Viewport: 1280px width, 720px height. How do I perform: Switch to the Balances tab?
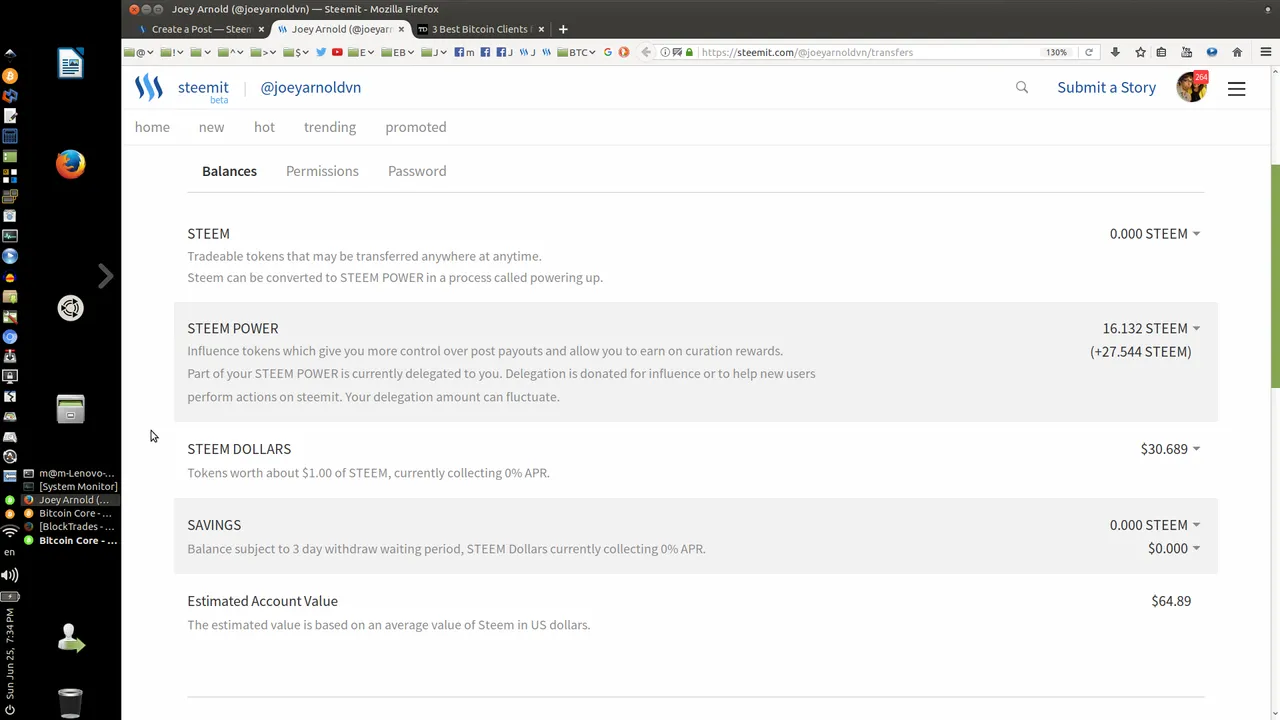(x=229, y=171)
